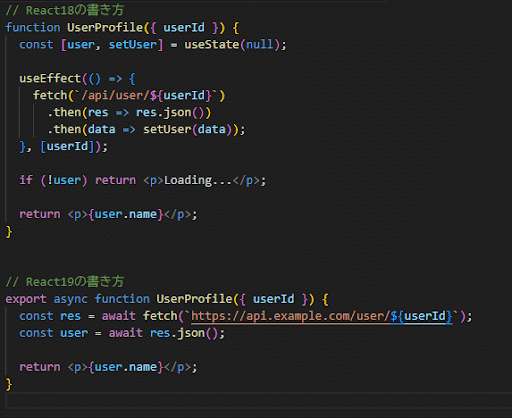Click 'await' before fetch

coord(119,316)
